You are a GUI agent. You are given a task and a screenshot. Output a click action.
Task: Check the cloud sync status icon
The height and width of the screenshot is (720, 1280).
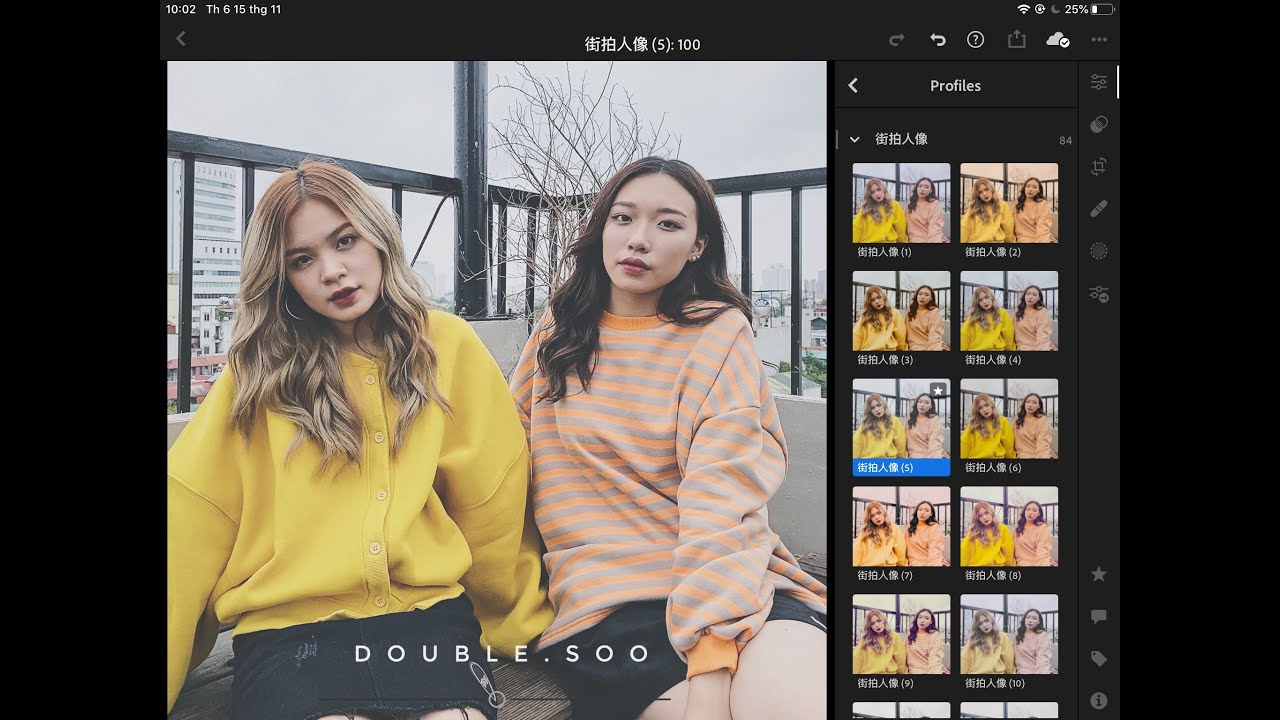coord(1058,40)
